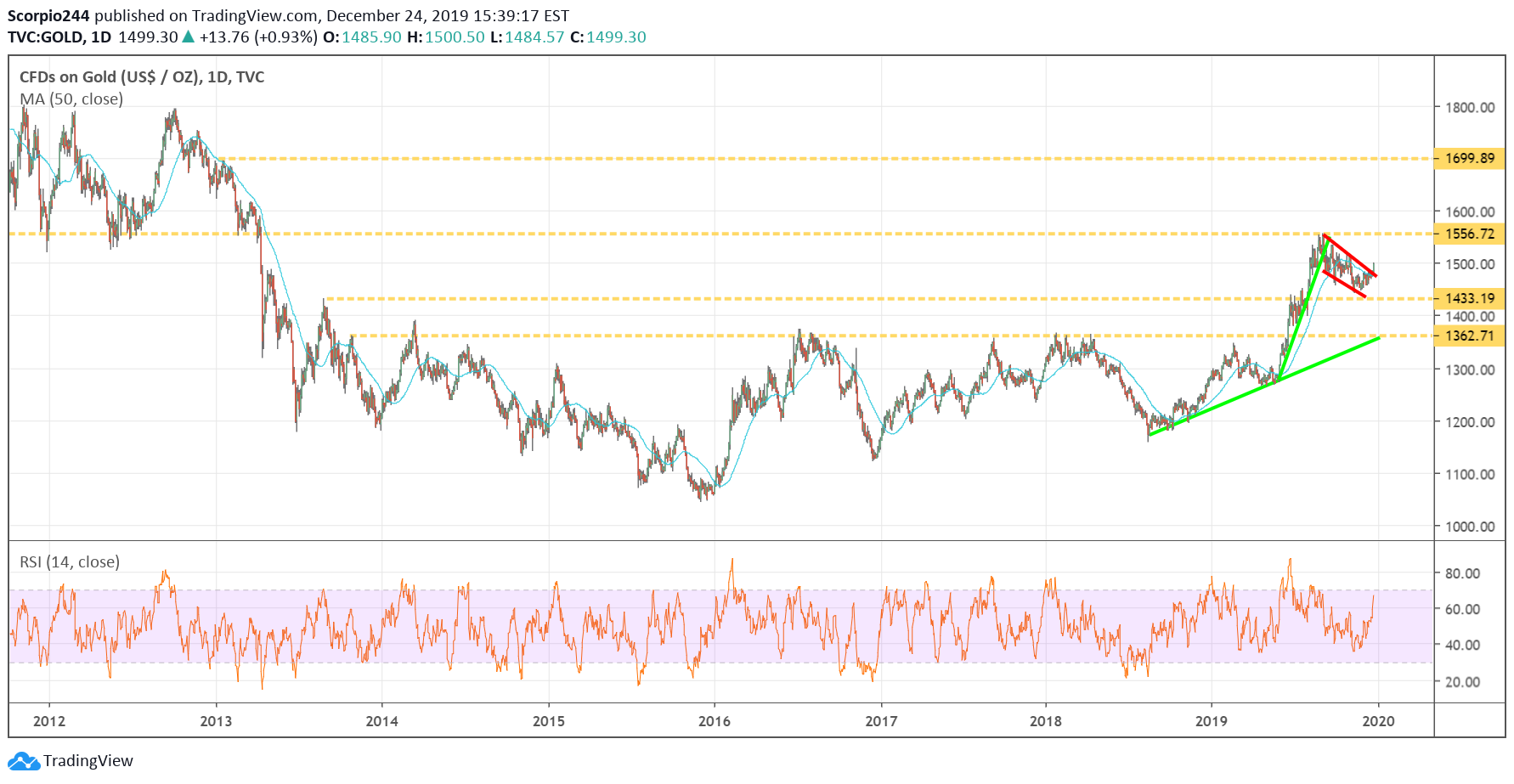Click the TradingView wordmark beside the logo
1514x784 pixels.
pyautogui.click(x=88, y=761)
